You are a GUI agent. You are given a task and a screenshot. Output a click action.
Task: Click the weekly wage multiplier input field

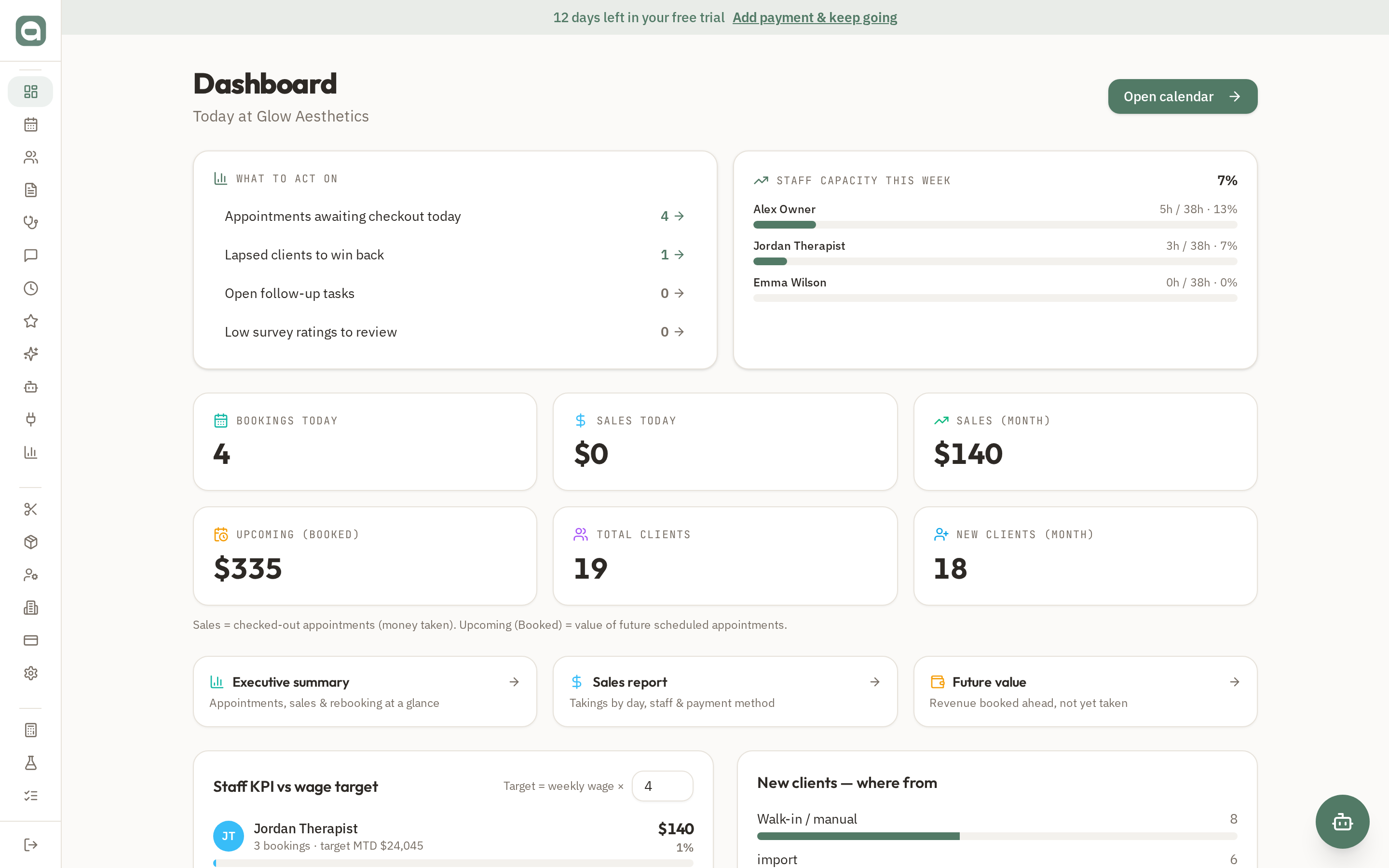(x=662, y=786)
